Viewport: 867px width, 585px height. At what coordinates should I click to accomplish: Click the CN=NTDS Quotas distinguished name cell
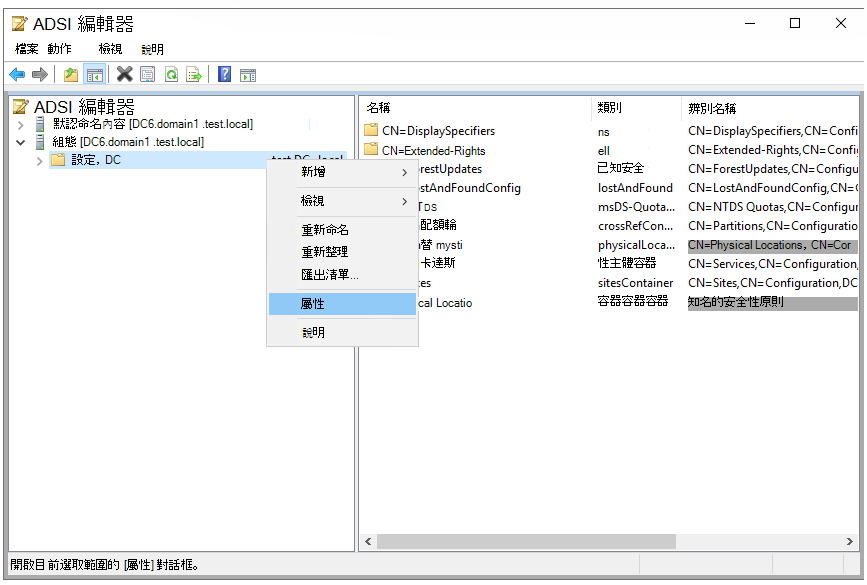[x=773, y=207]
